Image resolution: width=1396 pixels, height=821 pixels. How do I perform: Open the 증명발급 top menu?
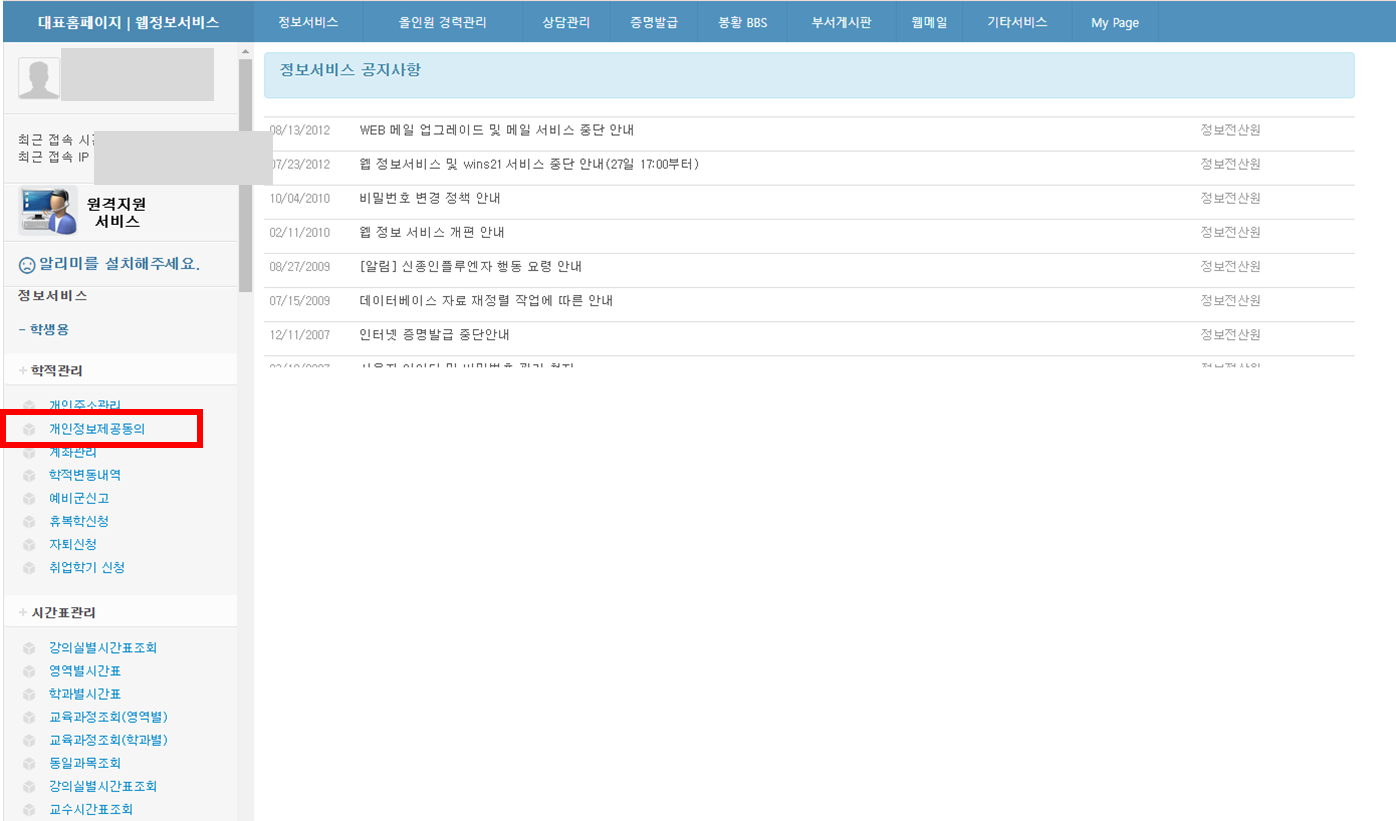tap(654, 22)
